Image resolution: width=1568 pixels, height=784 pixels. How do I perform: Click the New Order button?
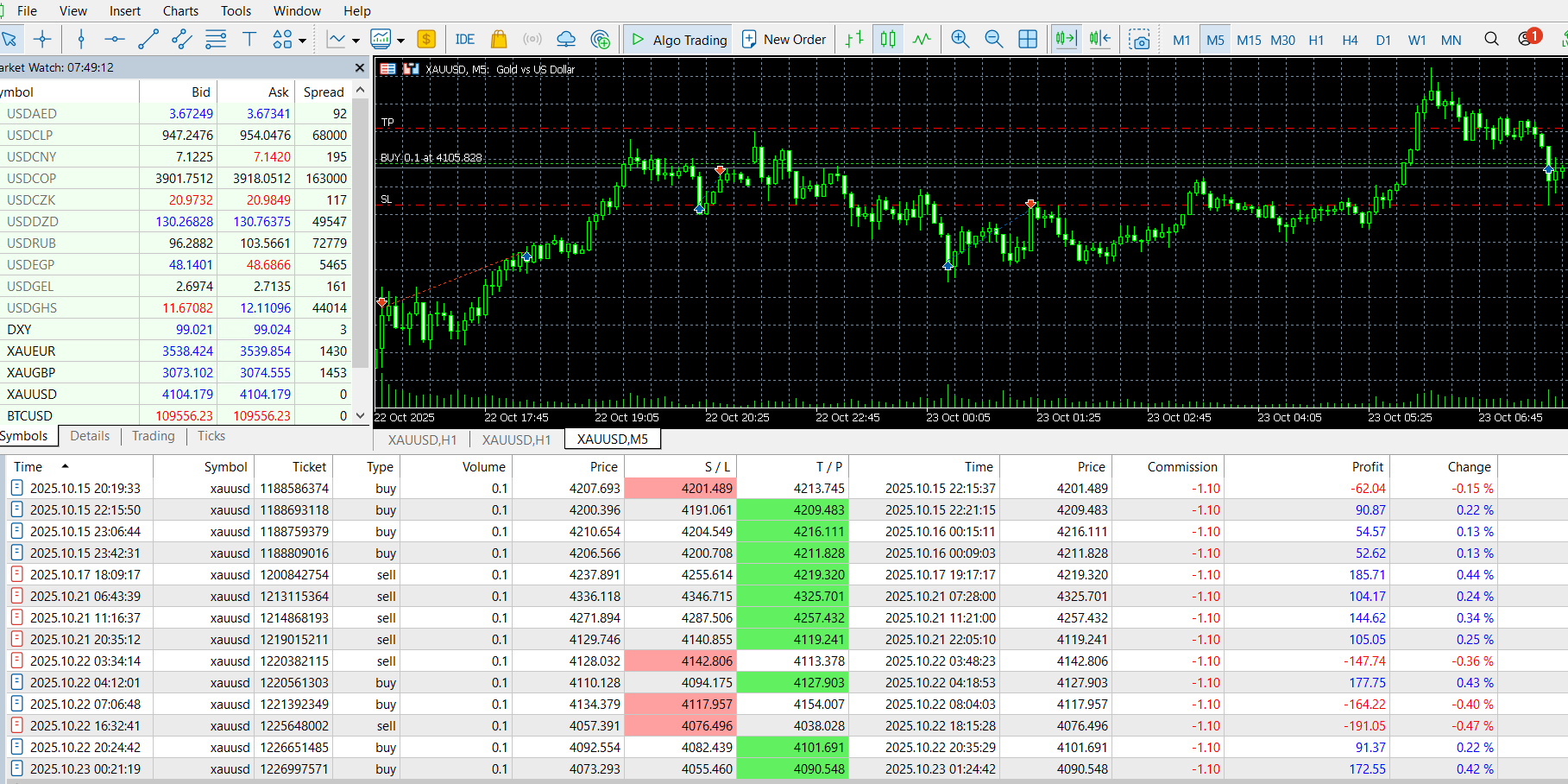pos(784,40)
